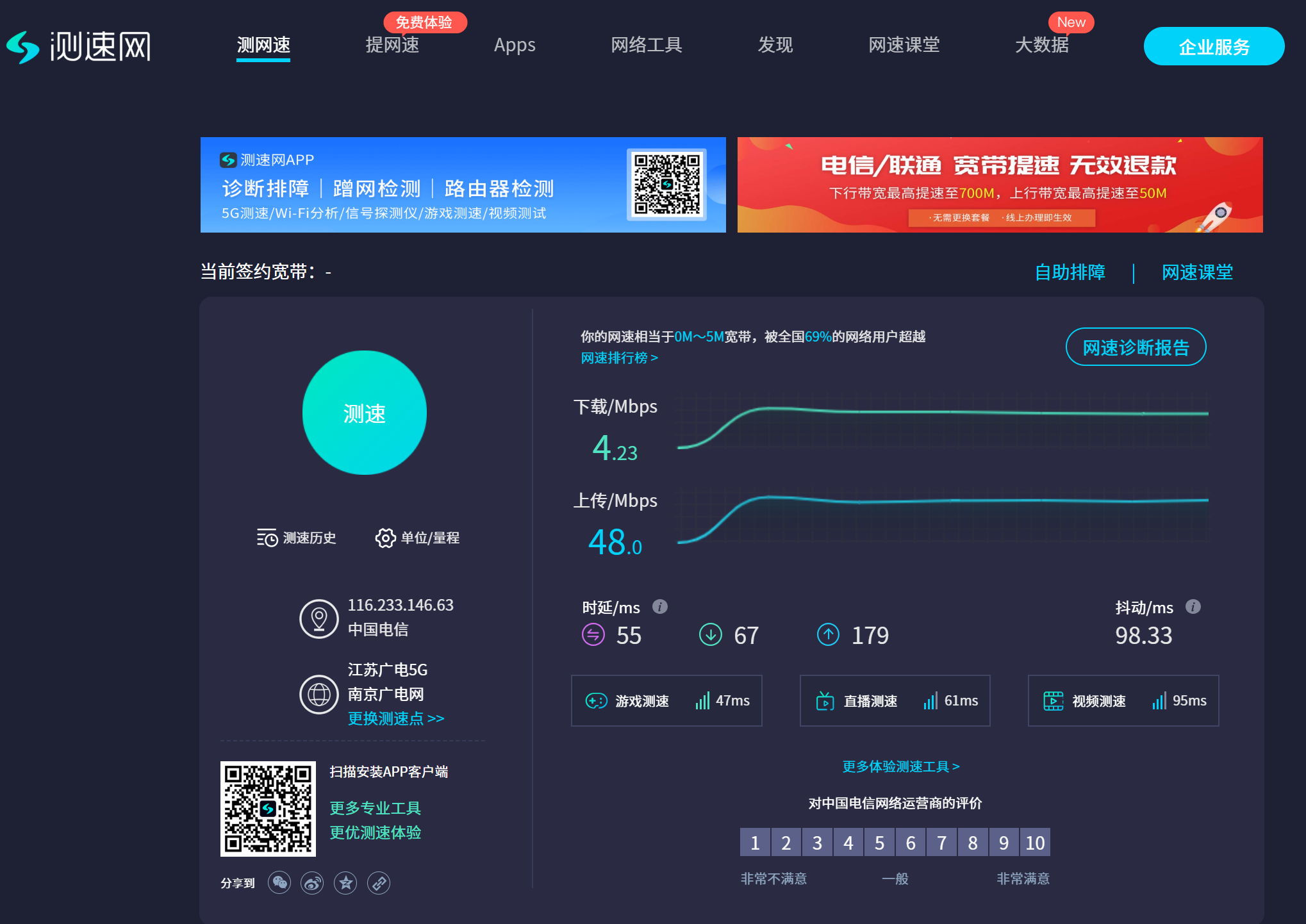Rate China Telecom score 5
The image size is (1306, 924).
(879, 842)
